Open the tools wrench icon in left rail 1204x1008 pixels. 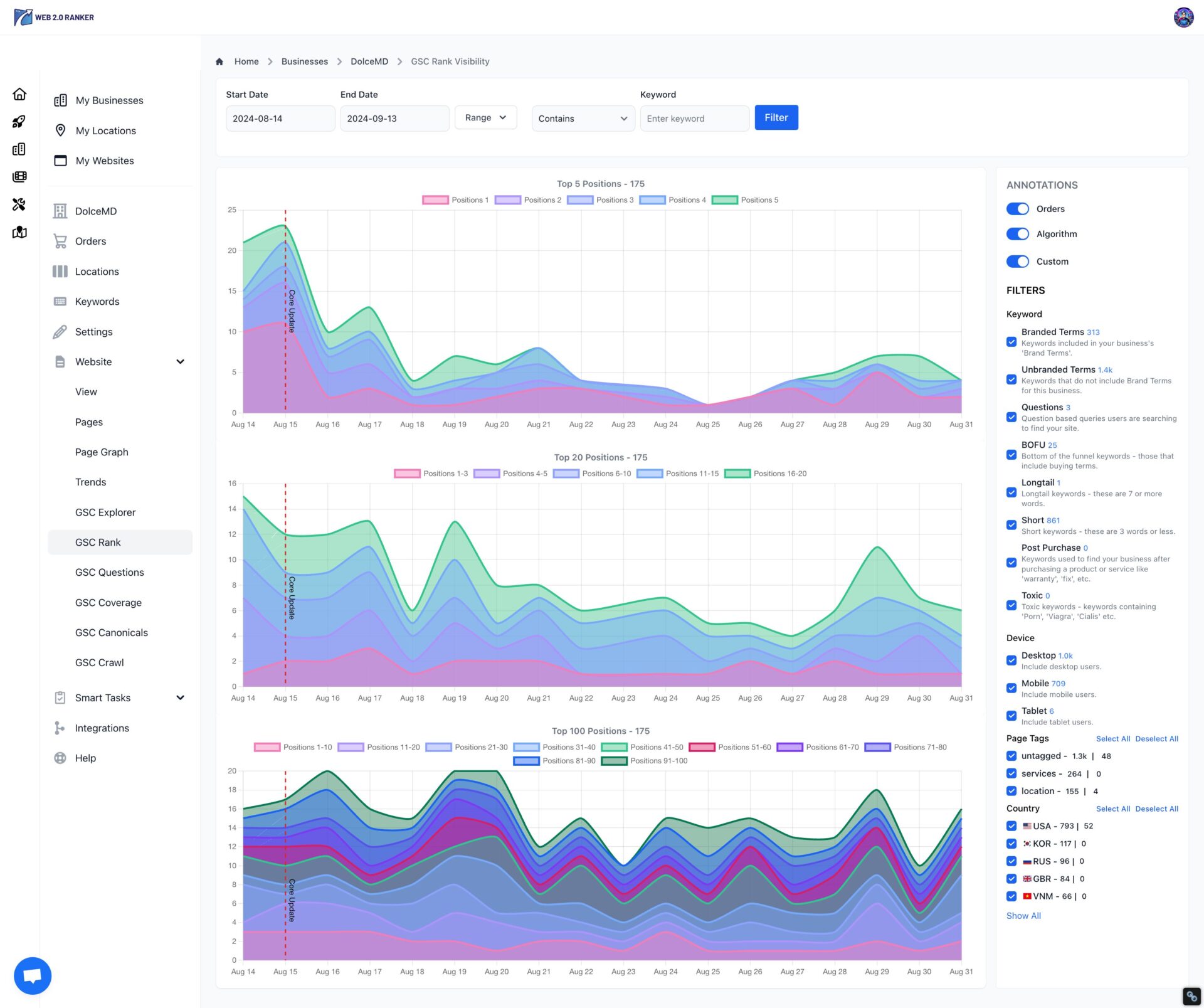(19, 204)
